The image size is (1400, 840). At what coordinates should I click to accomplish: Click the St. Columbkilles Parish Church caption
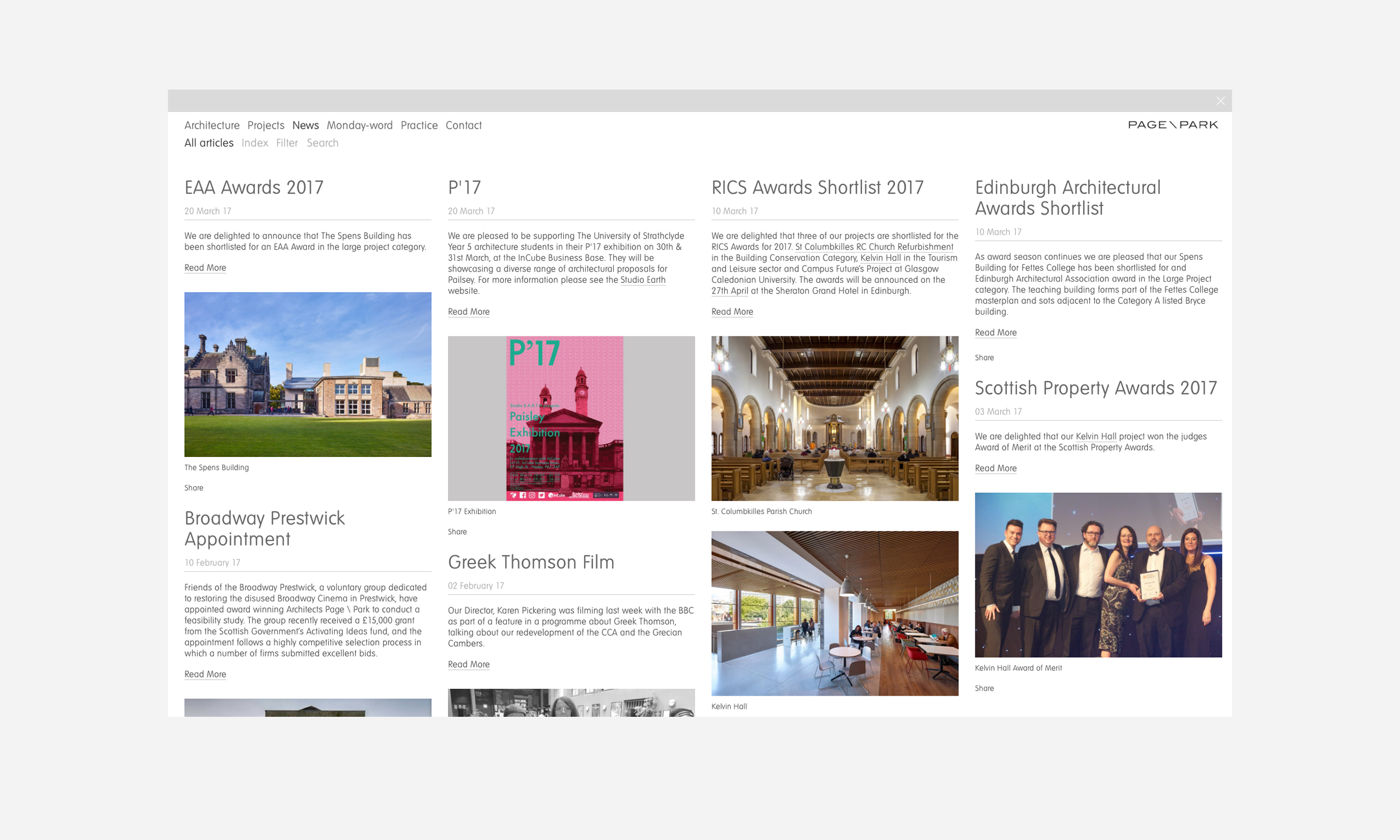[761, 511]
